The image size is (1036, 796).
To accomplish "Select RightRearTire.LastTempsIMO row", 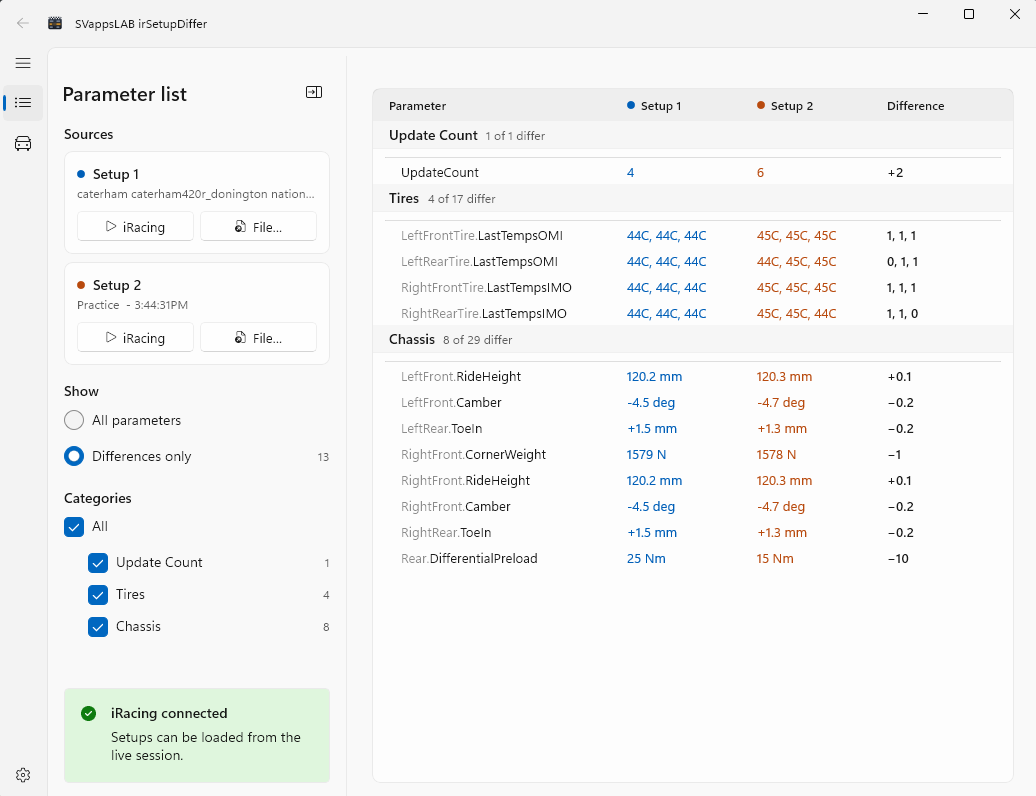I will (692, 314).
